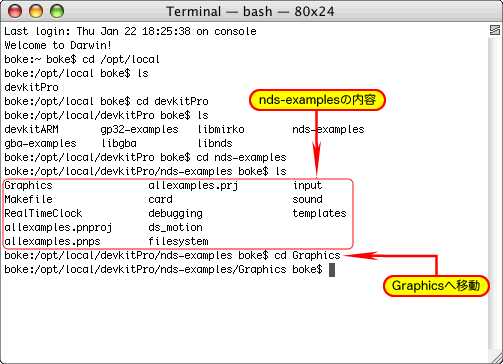Click the 'devkitPro' directory listing
Image resolution: width=503 pixels, height=364 pixels.
pos(31,87)
